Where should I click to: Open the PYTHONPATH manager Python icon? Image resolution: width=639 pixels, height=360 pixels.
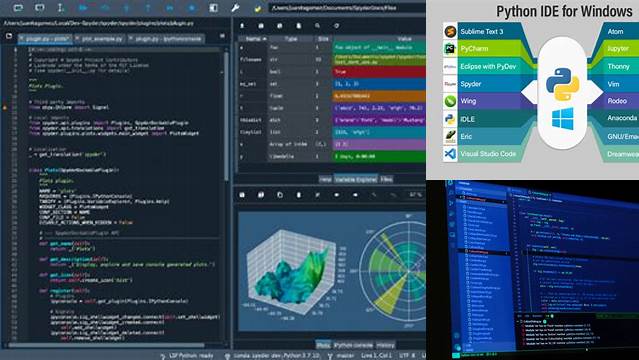click(x=258, y=8)
